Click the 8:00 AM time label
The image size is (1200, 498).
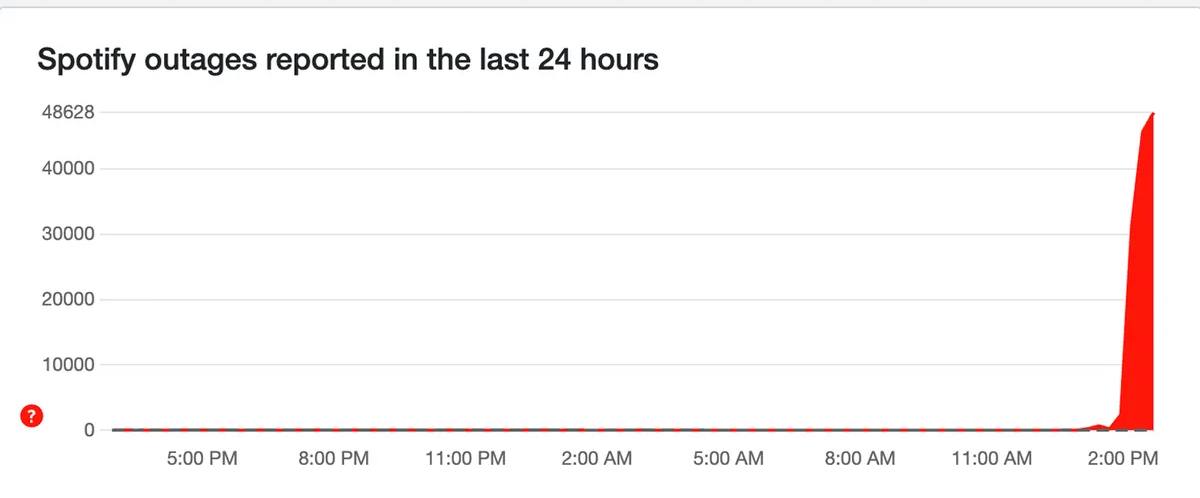[x=859, y=459]
